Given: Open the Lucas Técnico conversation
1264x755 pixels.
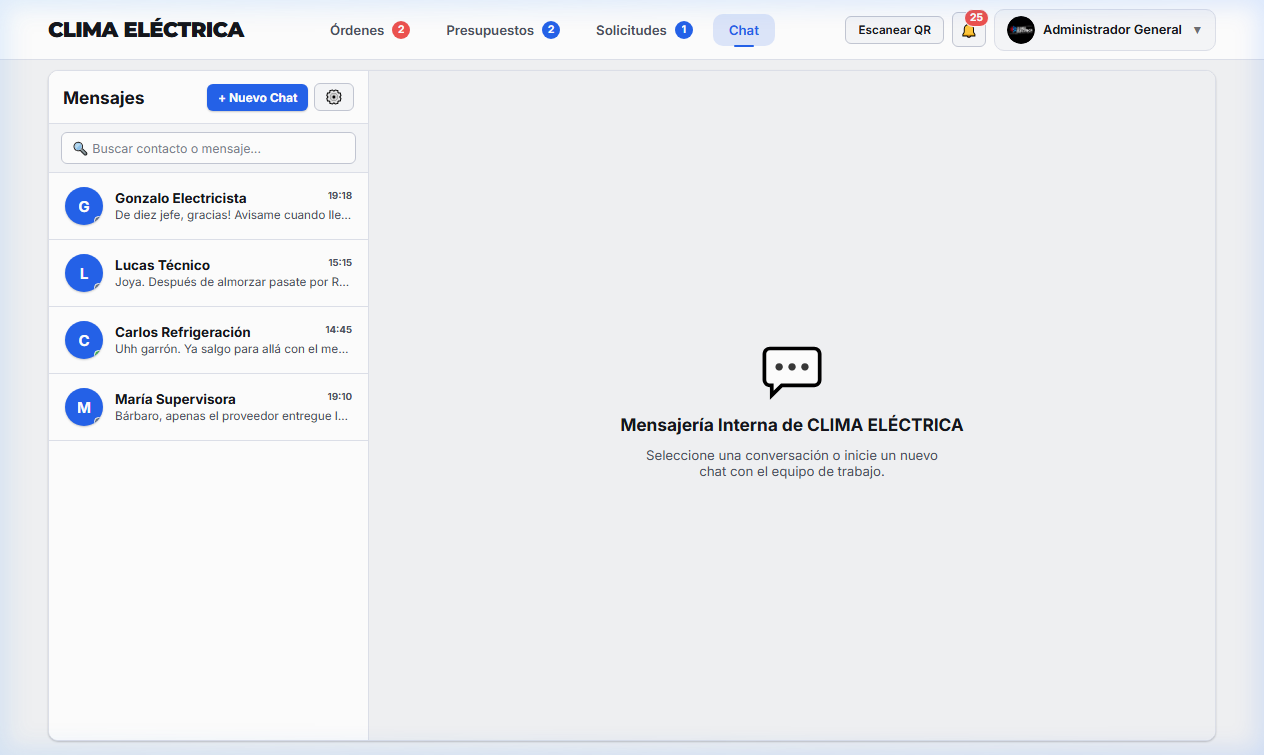Looking at the screenshot, I should (208, 273).
